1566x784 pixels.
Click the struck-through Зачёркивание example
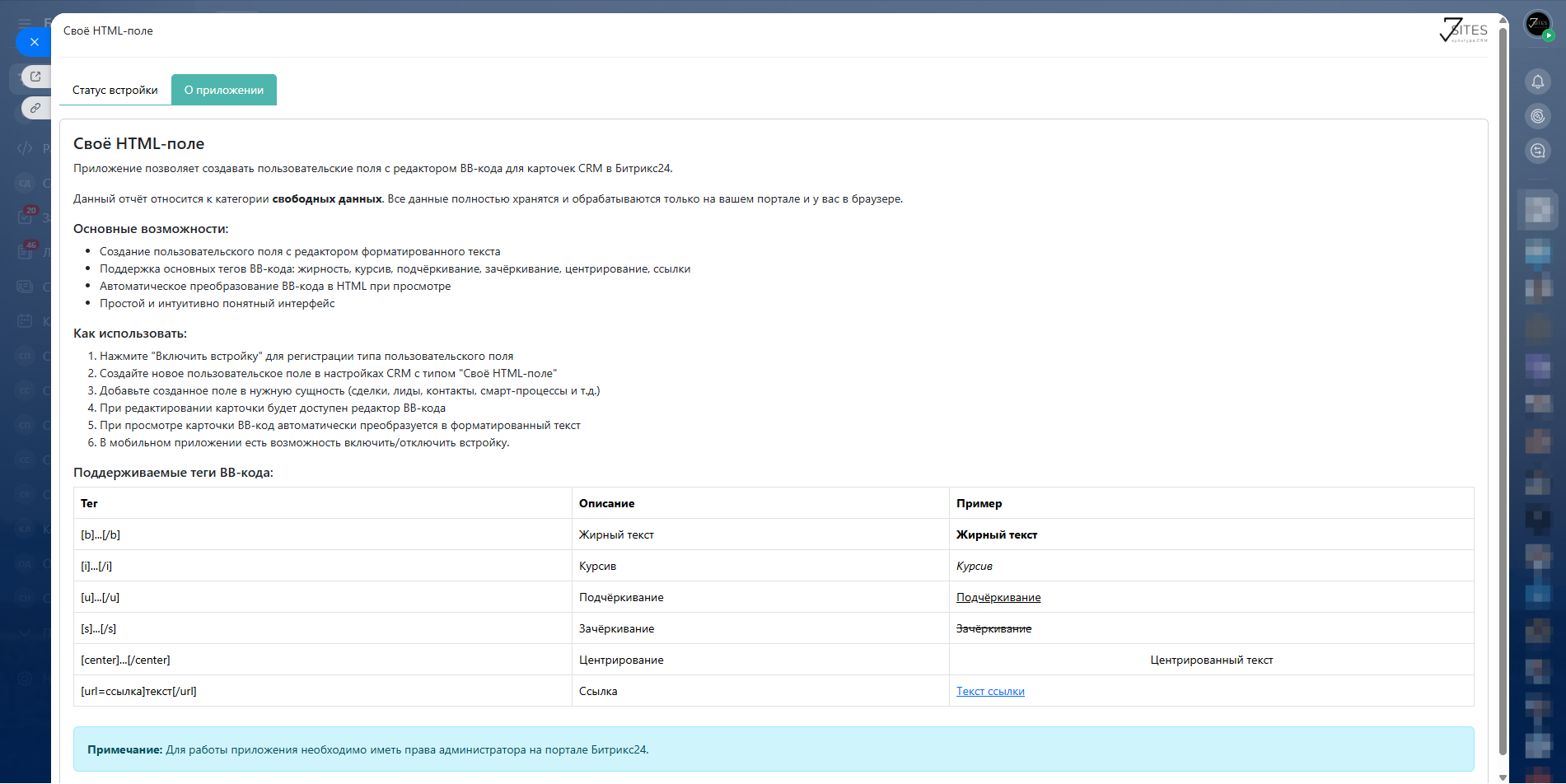click(993, 628)
